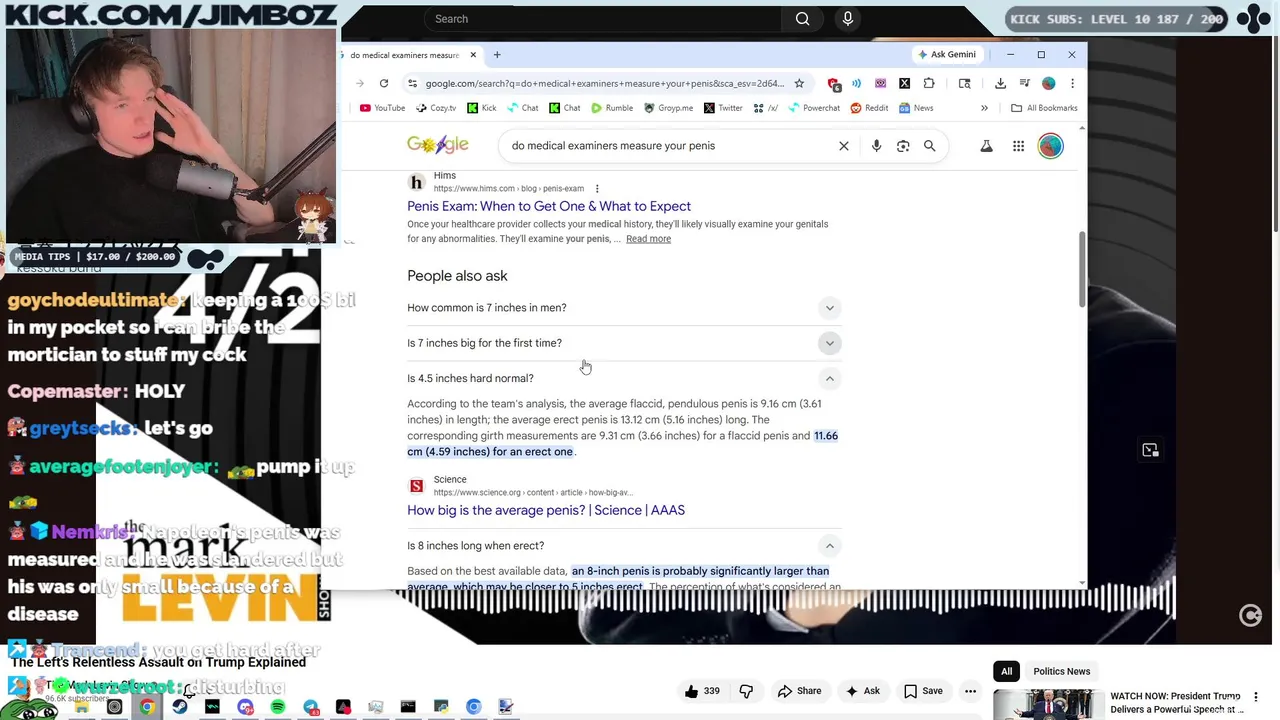This screenshot has height=720, width=1280.
Task: Open Groyp.me bookmark
Action: click(668, 108)
